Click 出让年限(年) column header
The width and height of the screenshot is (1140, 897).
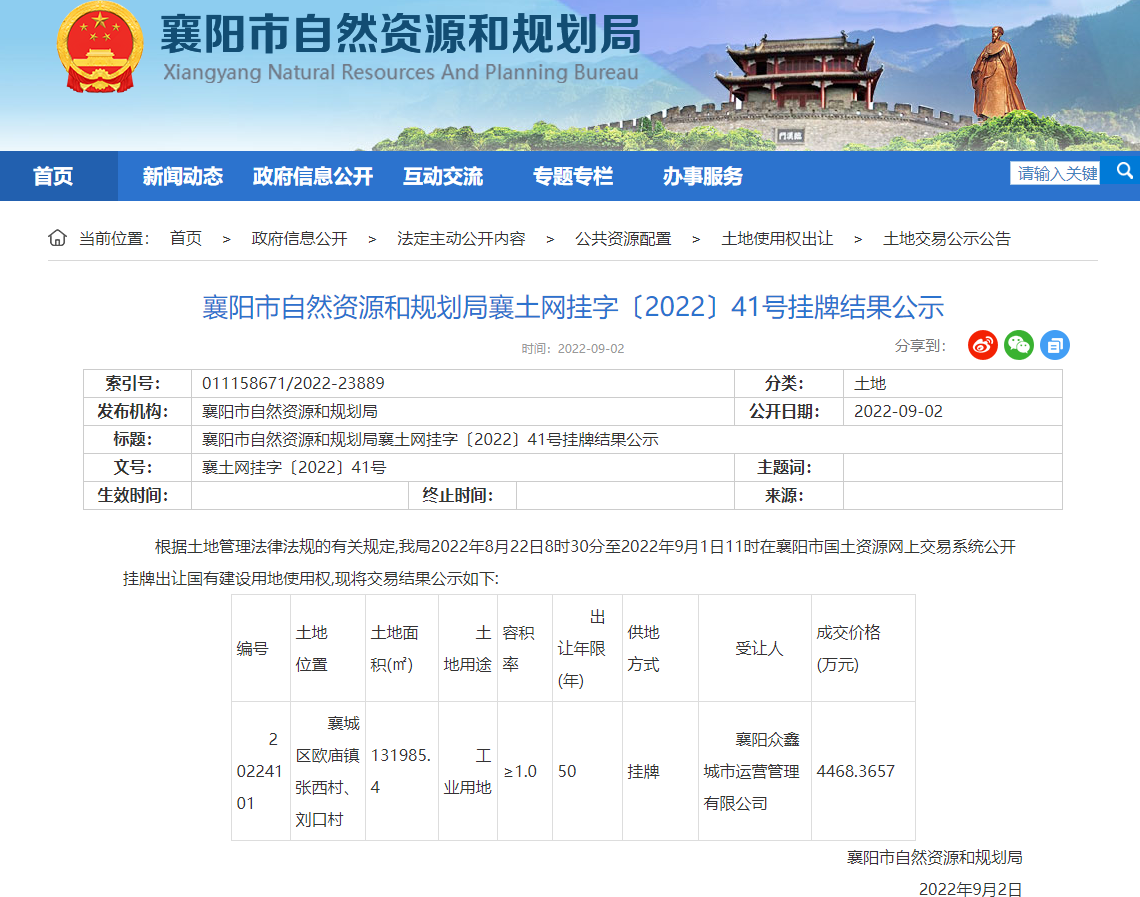[x=587, y=648]
